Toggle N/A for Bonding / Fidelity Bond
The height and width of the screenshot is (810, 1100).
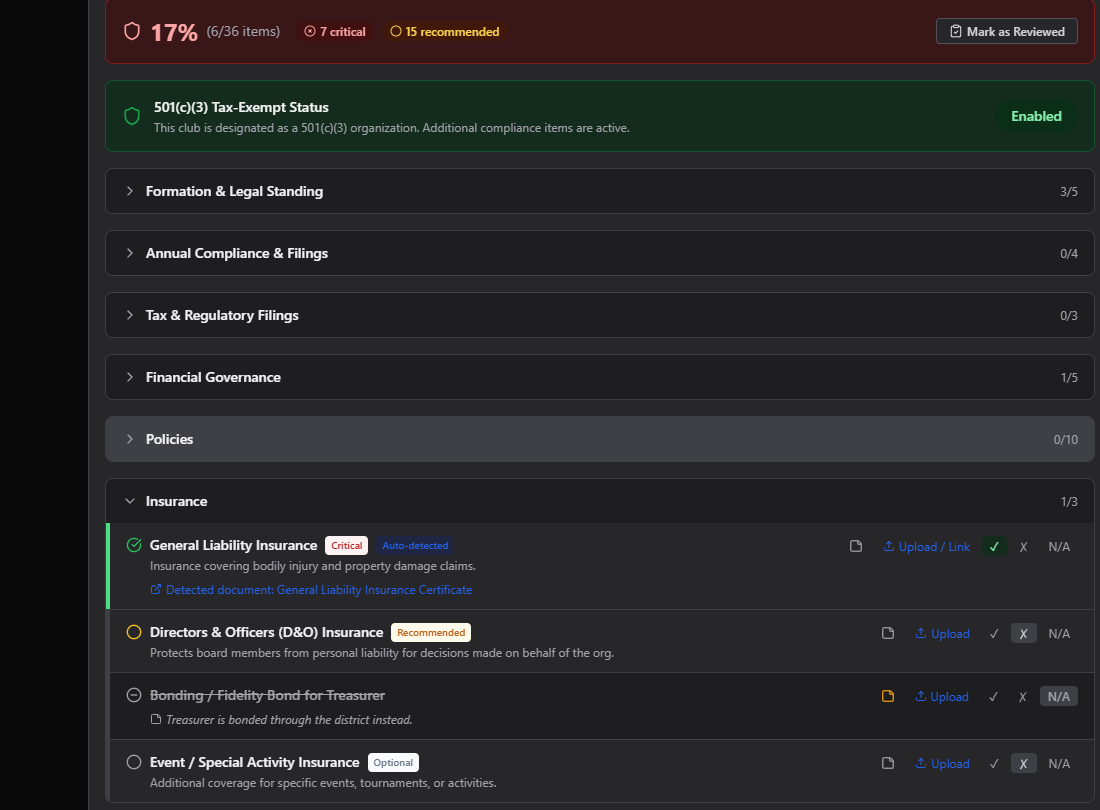coord(1059,696)
